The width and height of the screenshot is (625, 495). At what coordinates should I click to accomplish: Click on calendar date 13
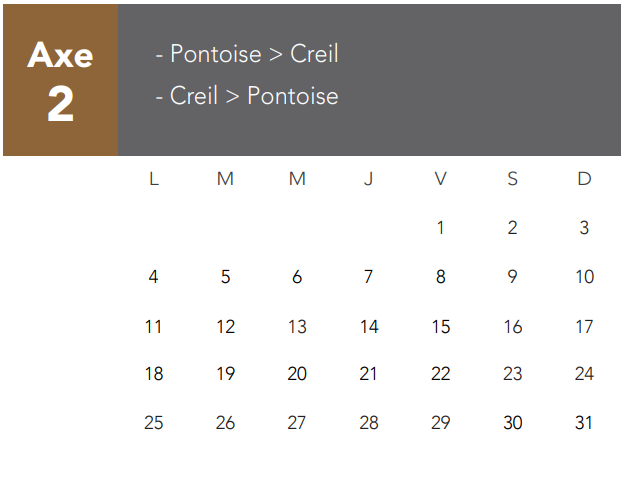pos(297,326)
